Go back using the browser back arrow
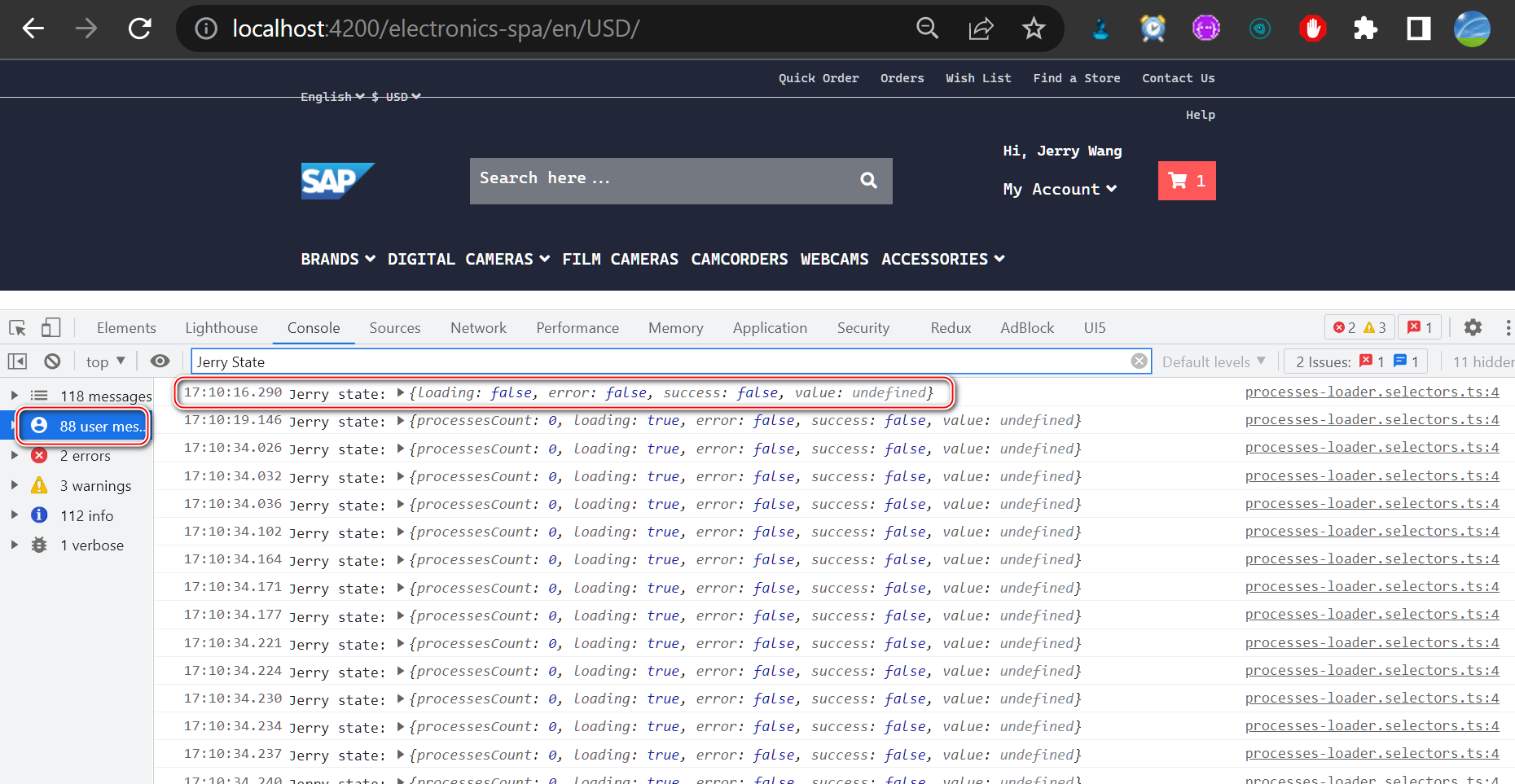 [x=33, y=29]
